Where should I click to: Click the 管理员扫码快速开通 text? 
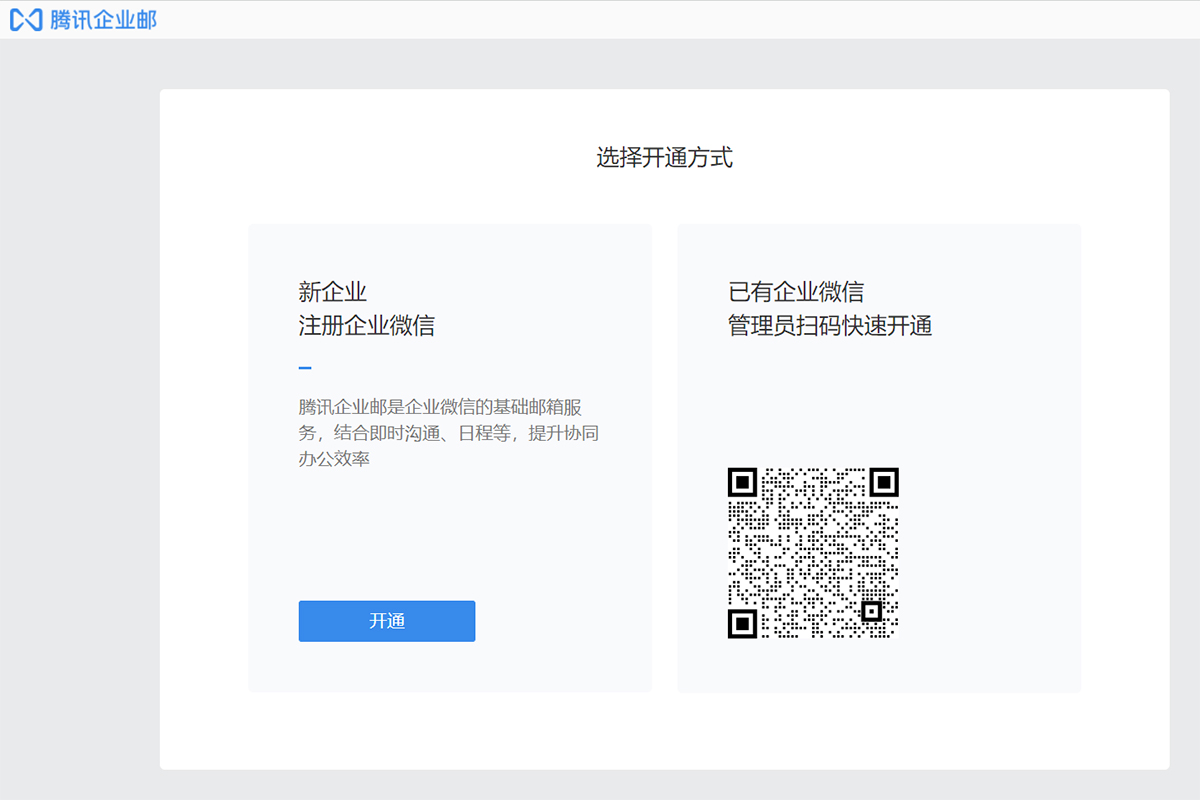pyautogui.click(x=830, y=325)
